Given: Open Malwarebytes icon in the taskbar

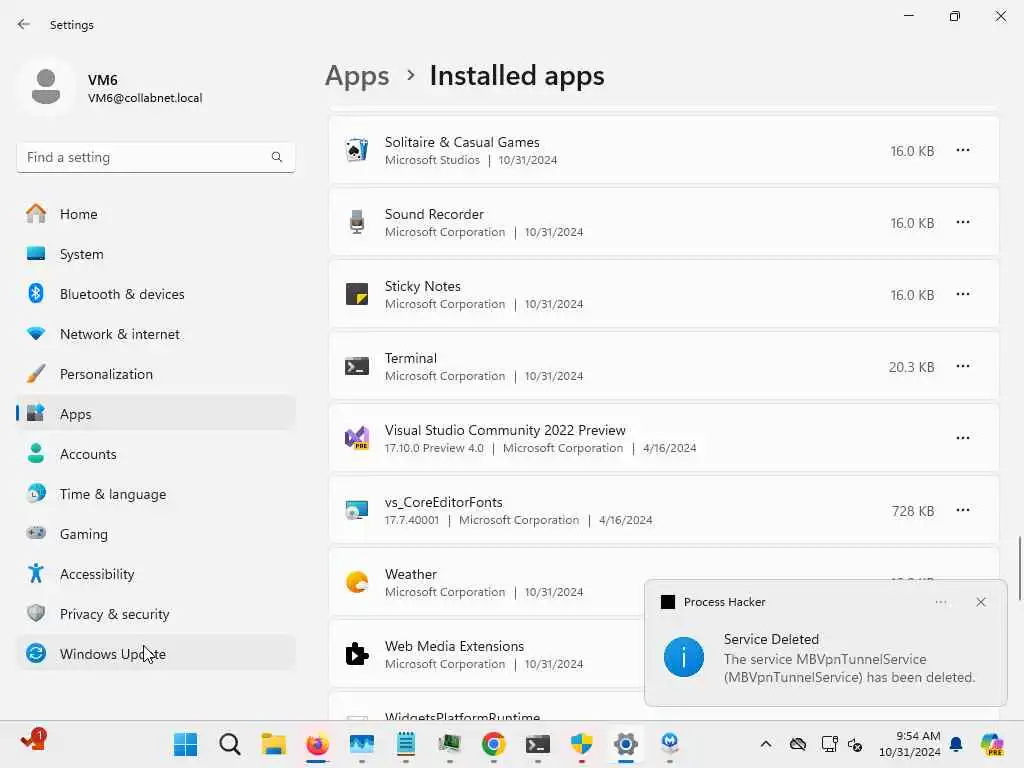Looking at the screenshot, I should pyautogui.click(x=669, y=744).
